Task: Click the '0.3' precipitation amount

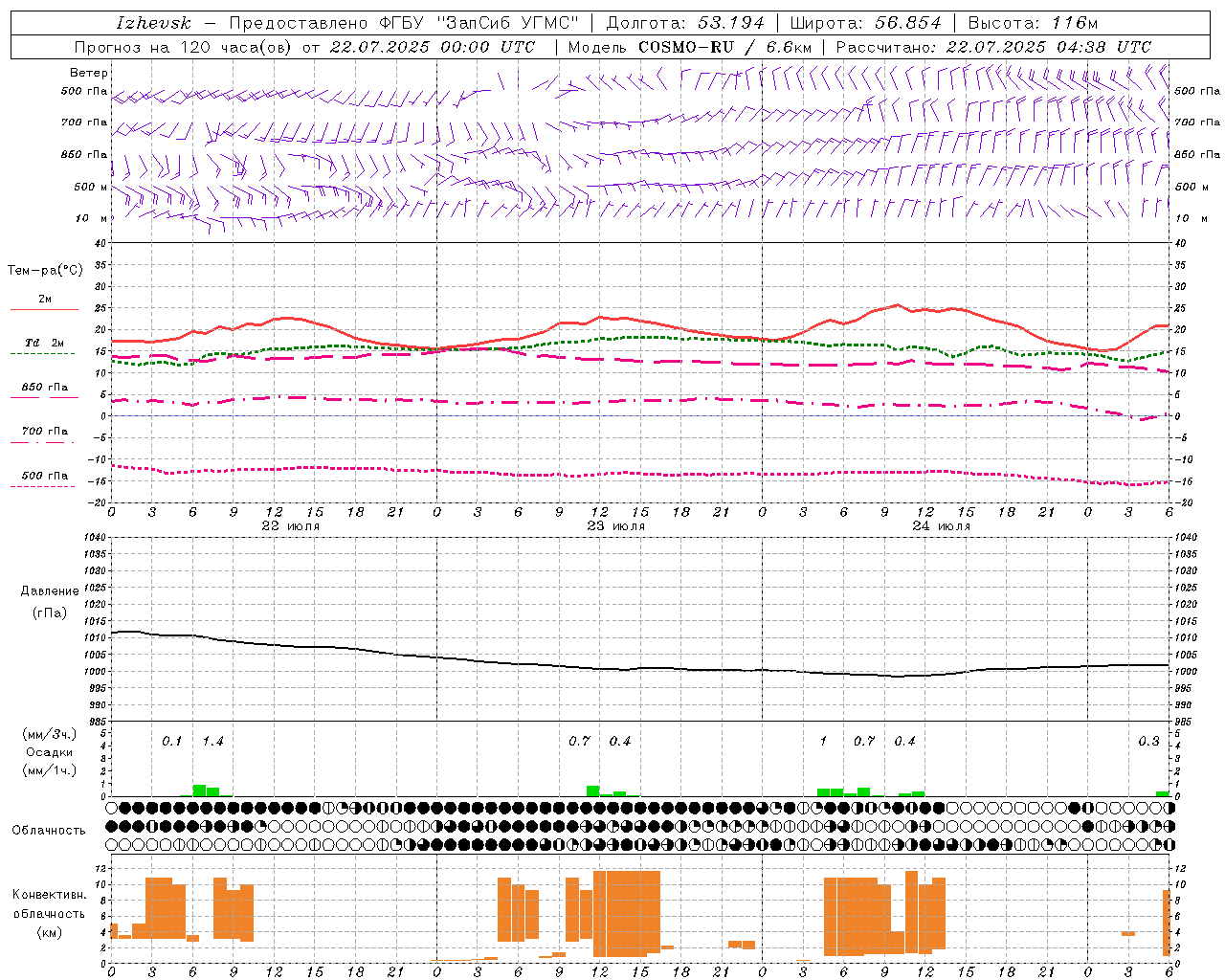Action: click(x=1148, y=742)
